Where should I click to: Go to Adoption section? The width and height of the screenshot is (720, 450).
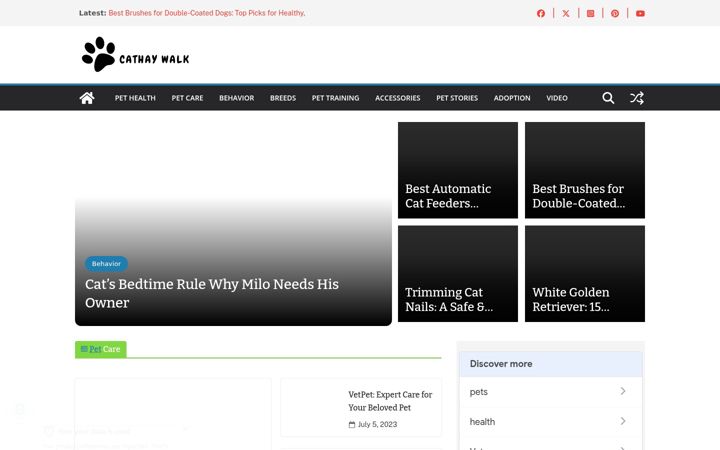coord(512,98)
